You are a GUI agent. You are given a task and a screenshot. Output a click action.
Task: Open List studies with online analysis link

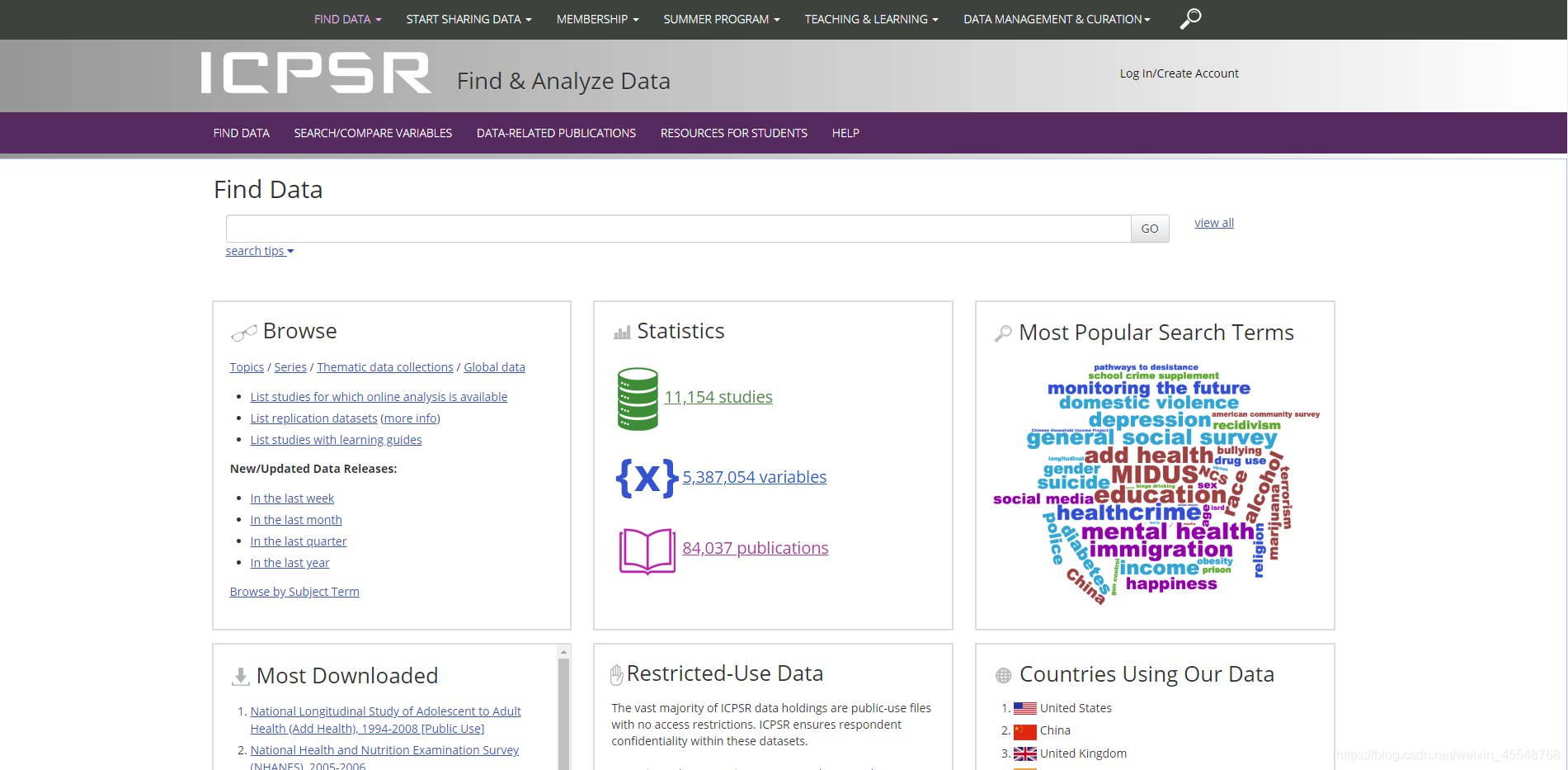pyautogui.click(x=379, y=397)
